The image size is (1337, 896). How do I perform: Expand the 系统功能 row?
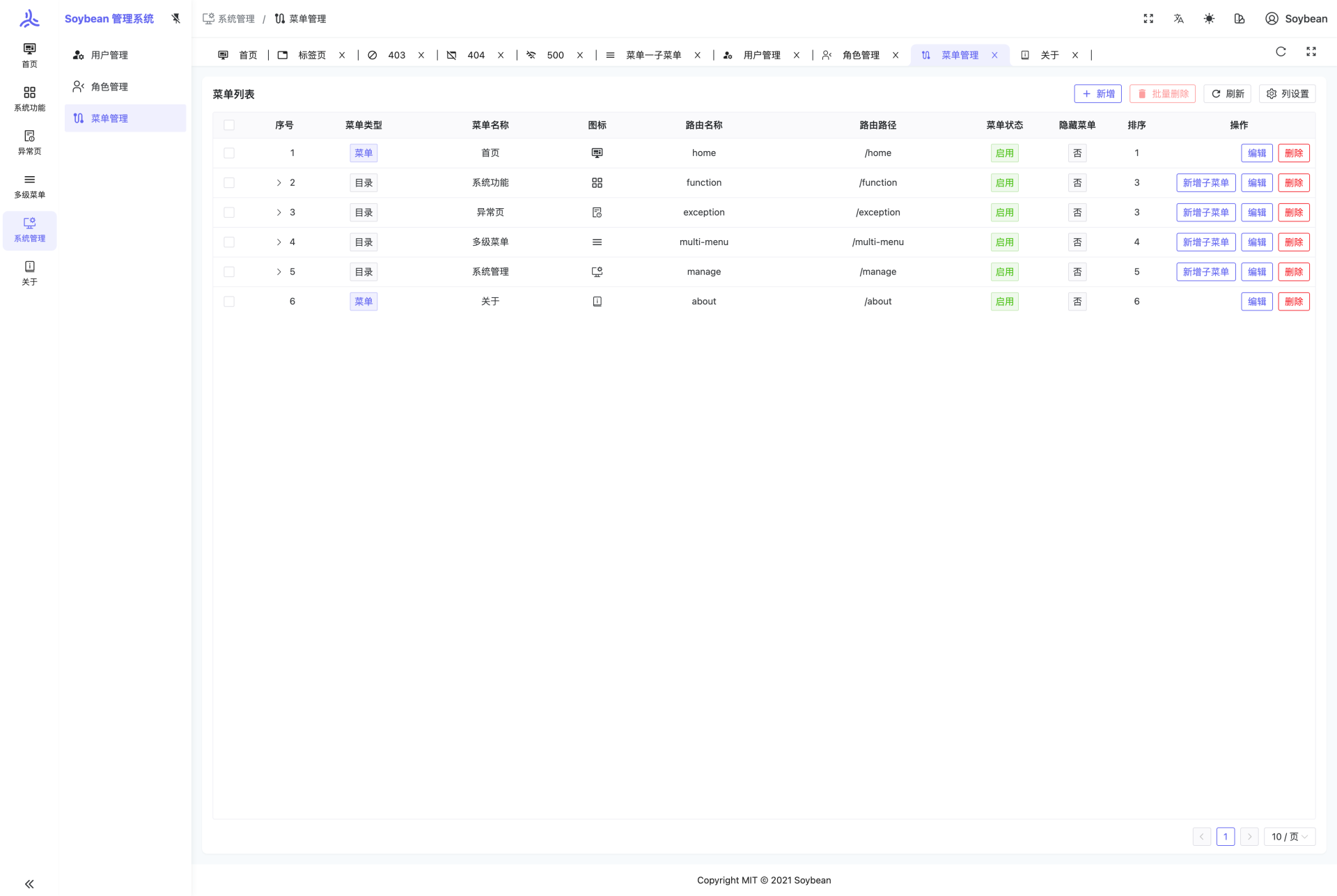(279, 183)
